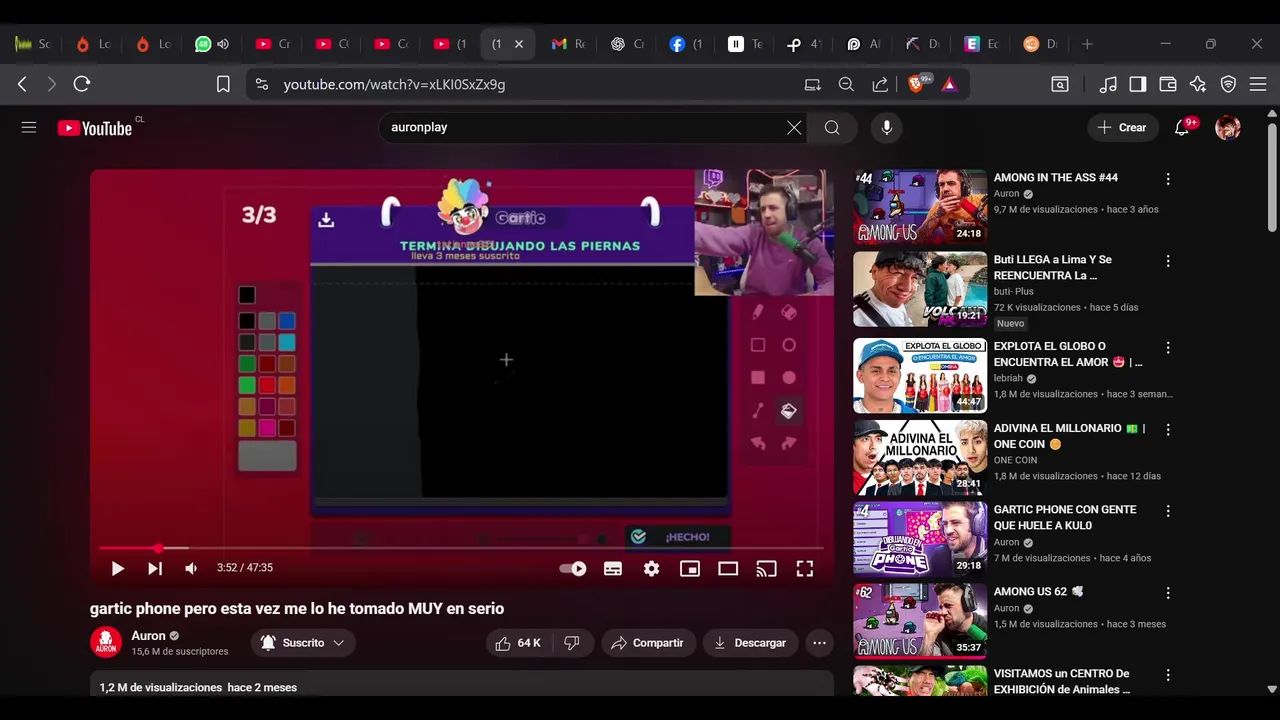Screen dimensions: 1280x720
Task: Dislike the video
Action: (x=572, y=643)
